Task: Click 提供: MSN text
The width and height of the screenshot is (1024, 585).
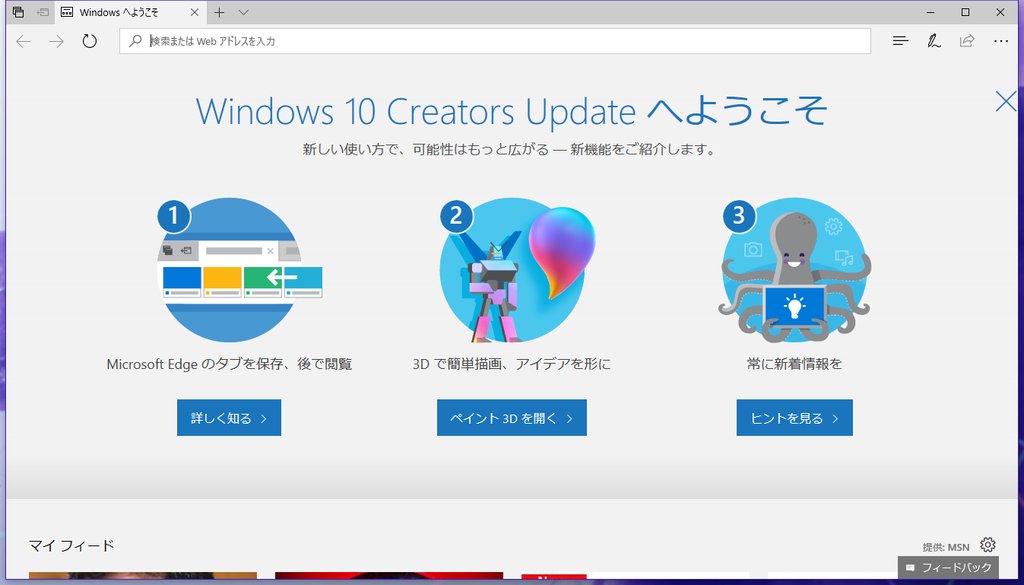Action: click(946, 547)
